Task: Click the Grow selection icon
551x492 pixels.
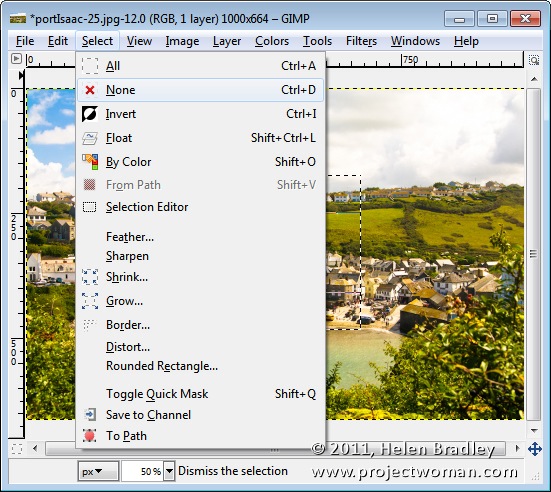Action: pyautogui.click(x=90, y=301)
